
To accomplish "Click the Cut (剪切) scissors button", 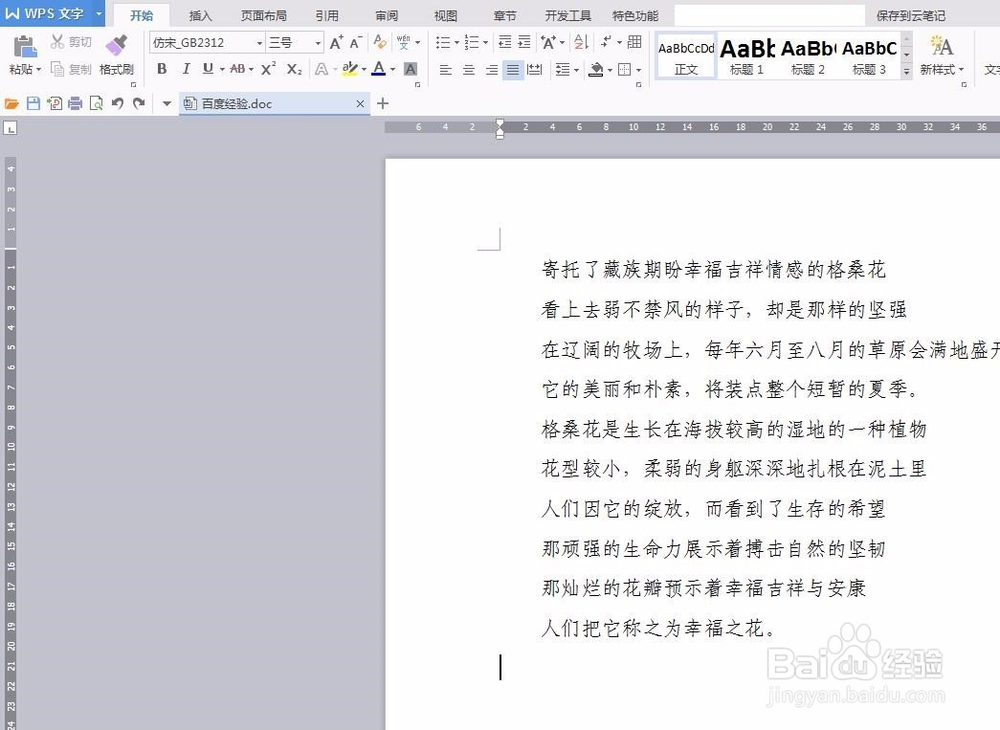I will tap(71, 42).
